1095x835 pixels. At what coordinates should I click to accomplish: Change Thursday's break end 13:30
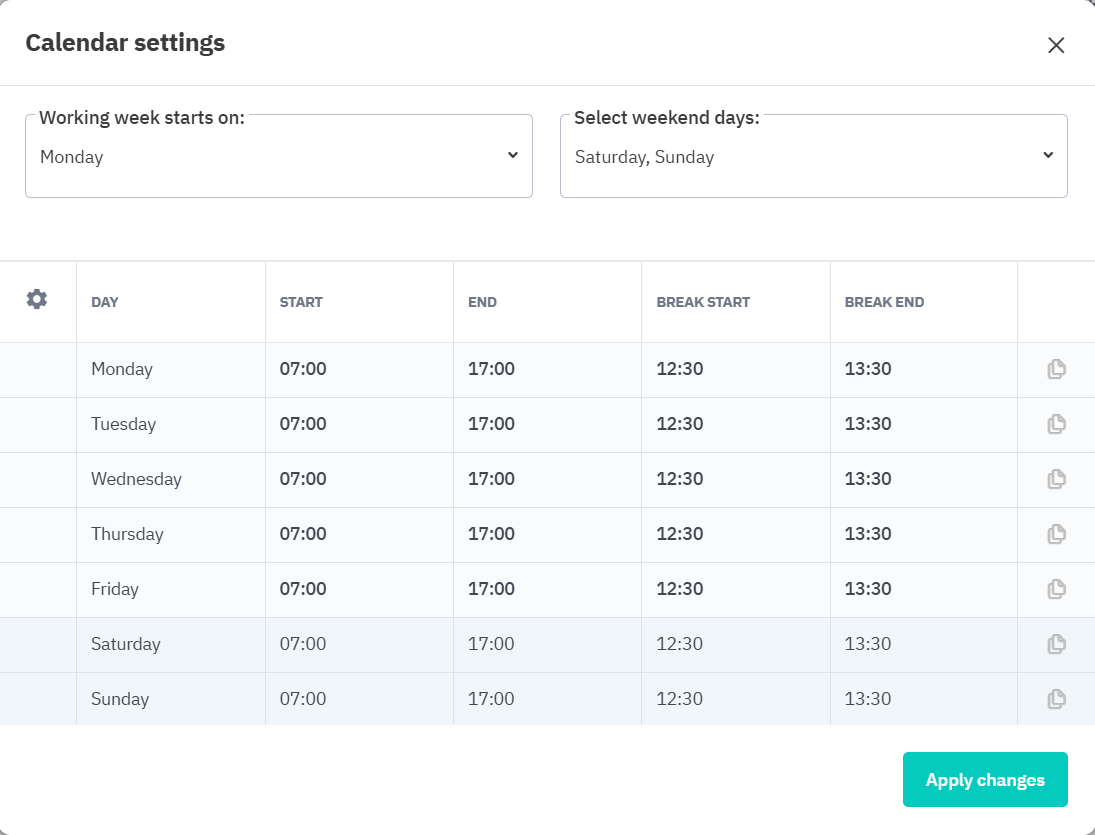tap(868, 534)
